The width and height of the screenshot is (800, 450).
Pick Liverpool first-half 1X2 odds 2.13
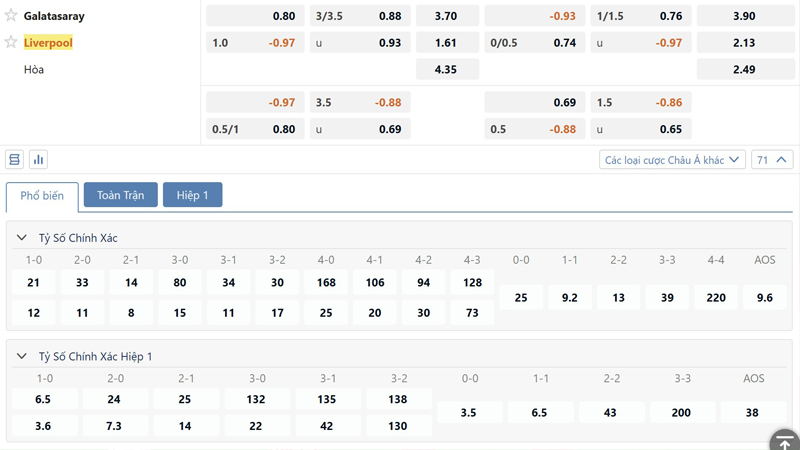(x=745, y=42)
